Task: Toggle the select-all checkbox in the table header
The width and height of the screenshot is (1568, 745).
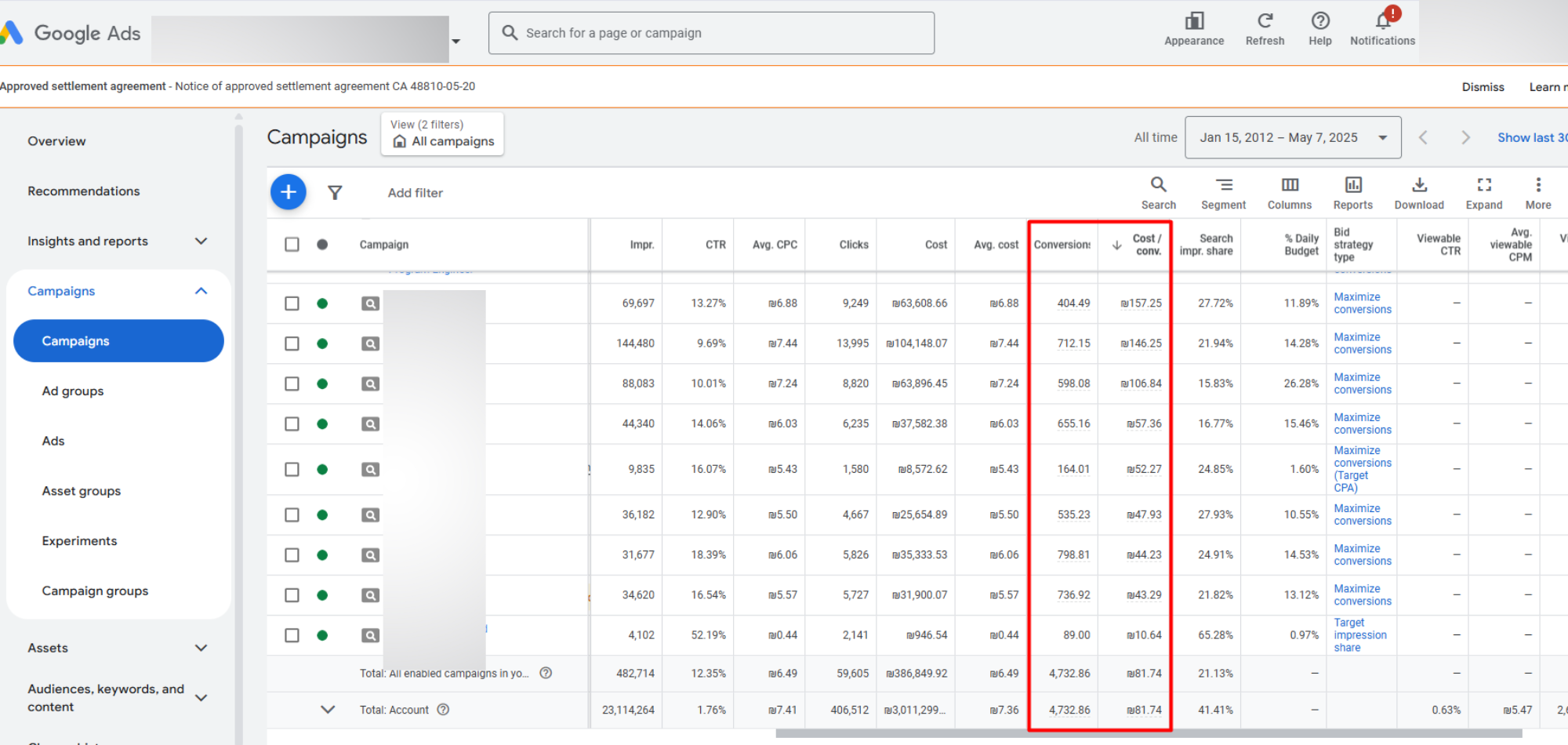Action: point(292,245)
